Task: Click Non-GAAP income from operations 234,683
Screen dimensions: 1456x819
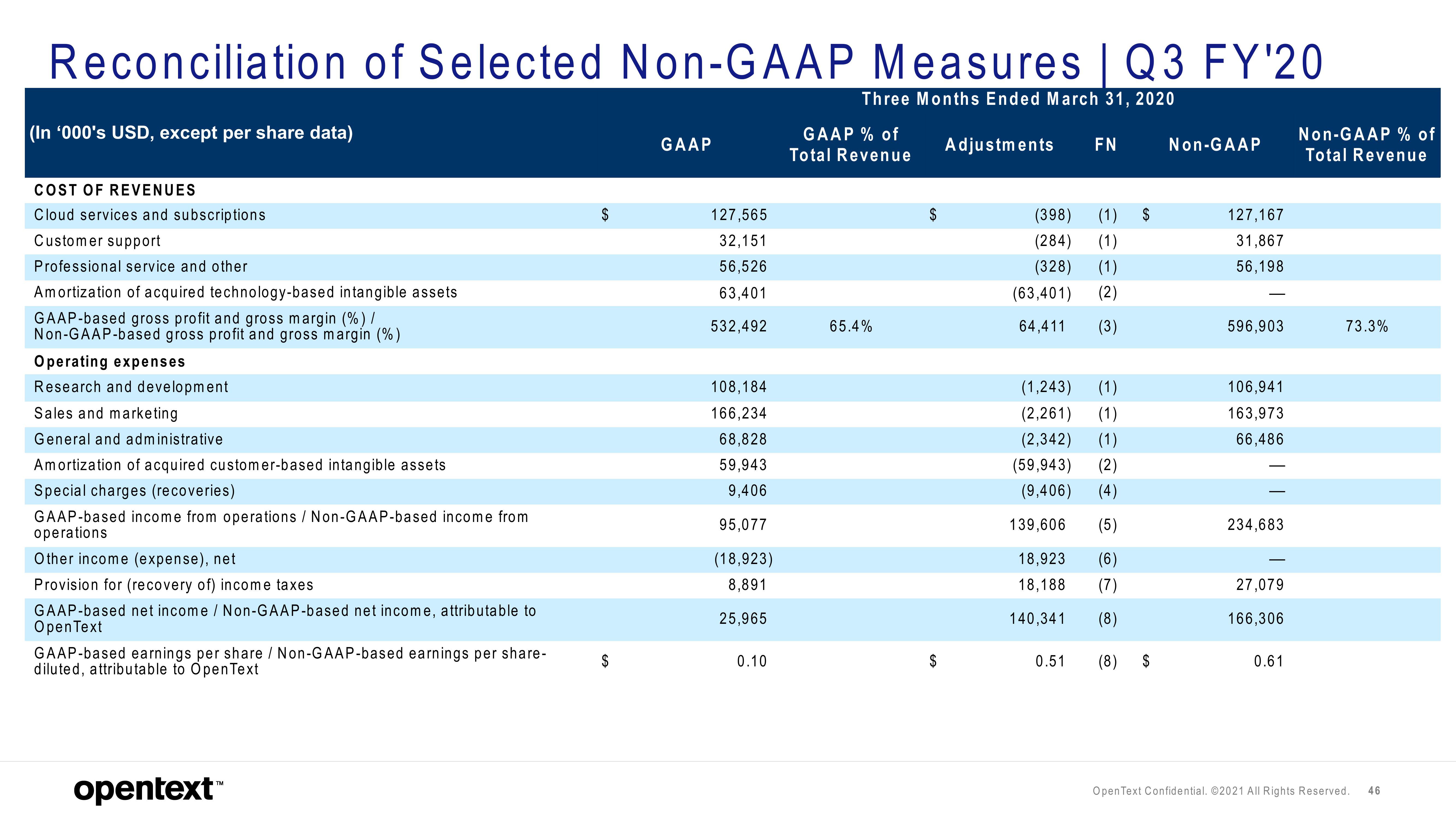Action: click(1255, 524)
